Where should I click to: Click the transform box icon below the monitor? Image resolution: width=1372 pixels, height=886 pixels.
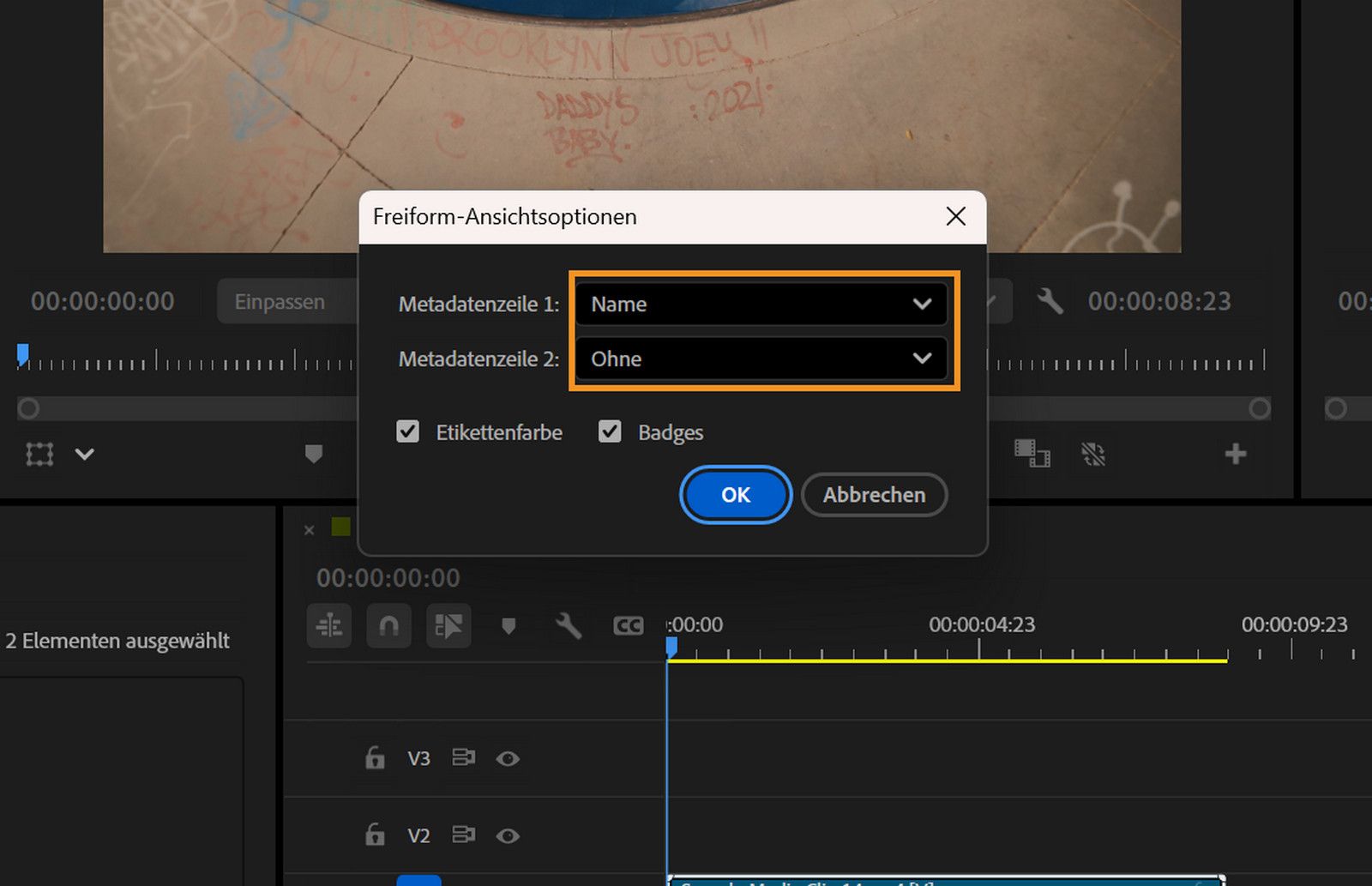[39, 454]
